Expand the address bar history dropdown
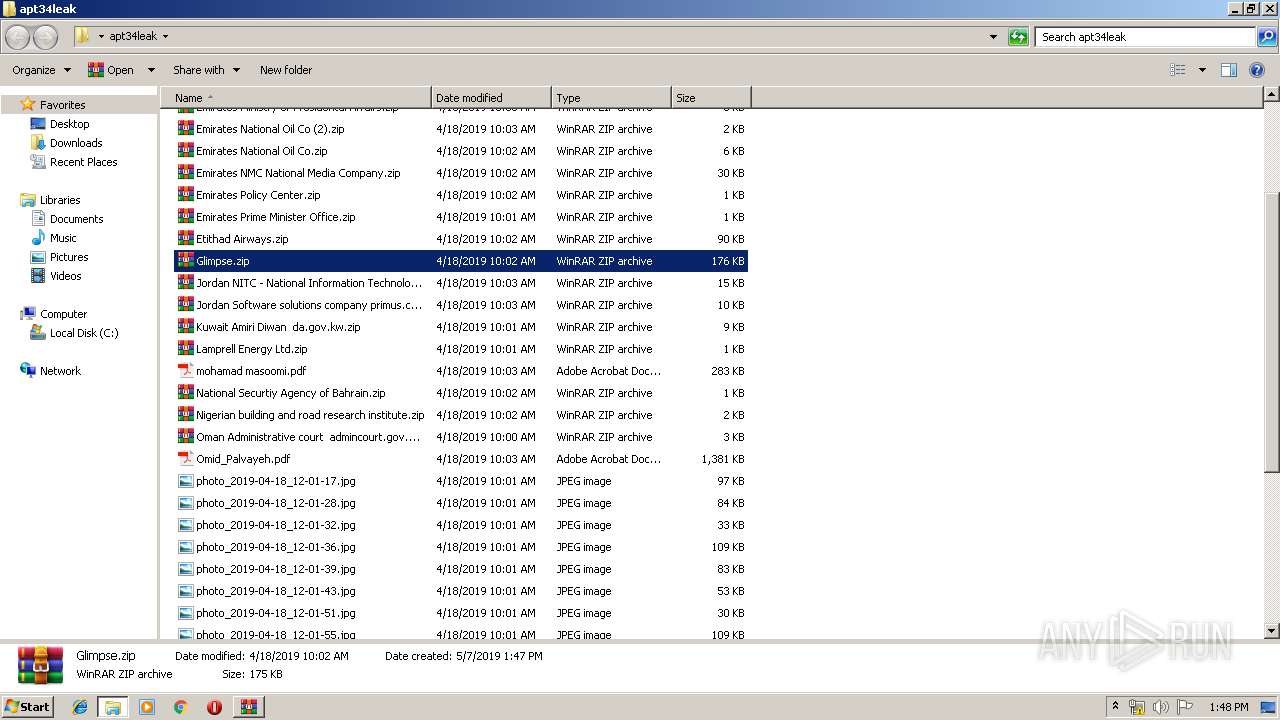 [993, 37]
